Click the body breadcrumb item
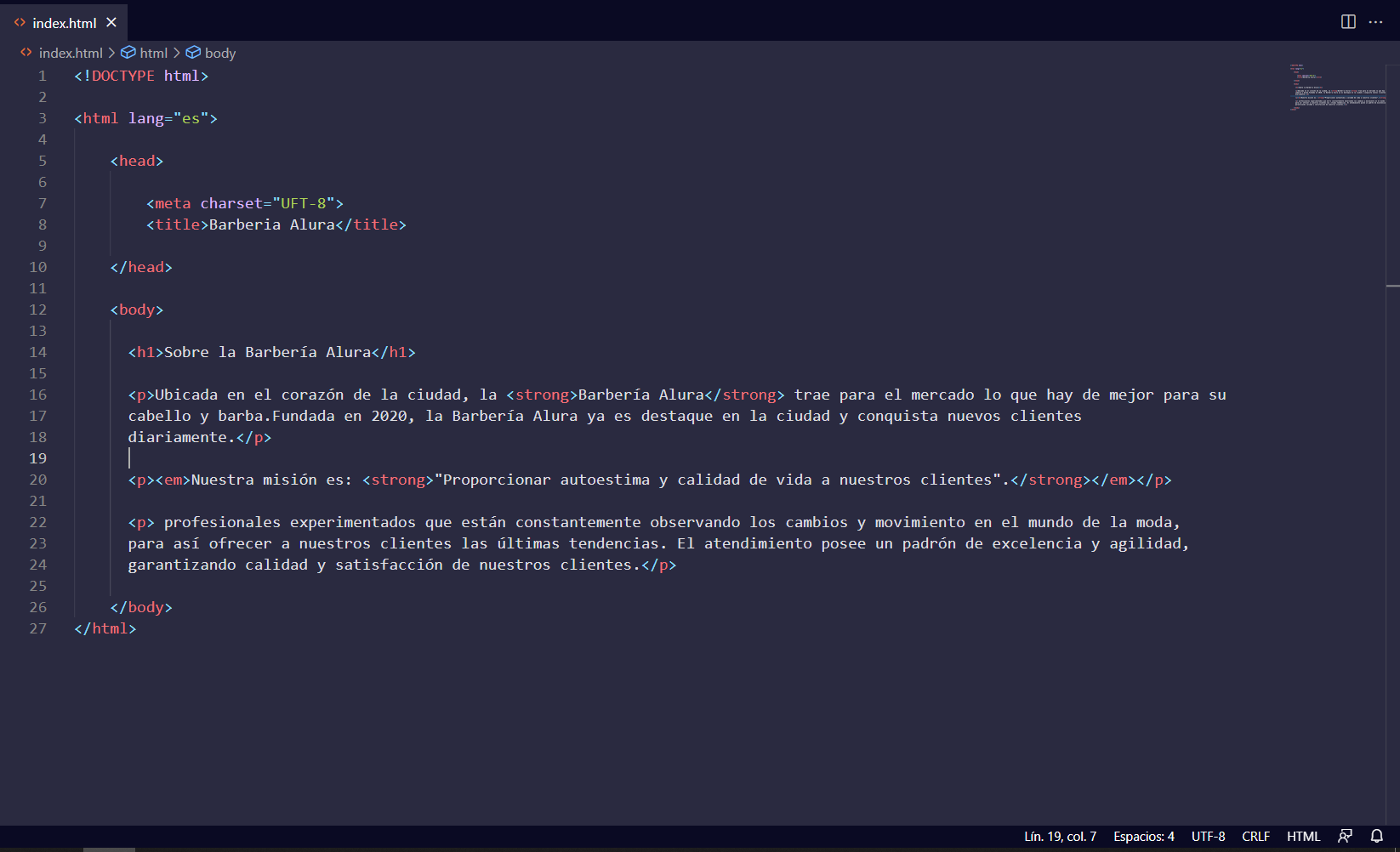The image size is (1400, 852). [220, 53]
